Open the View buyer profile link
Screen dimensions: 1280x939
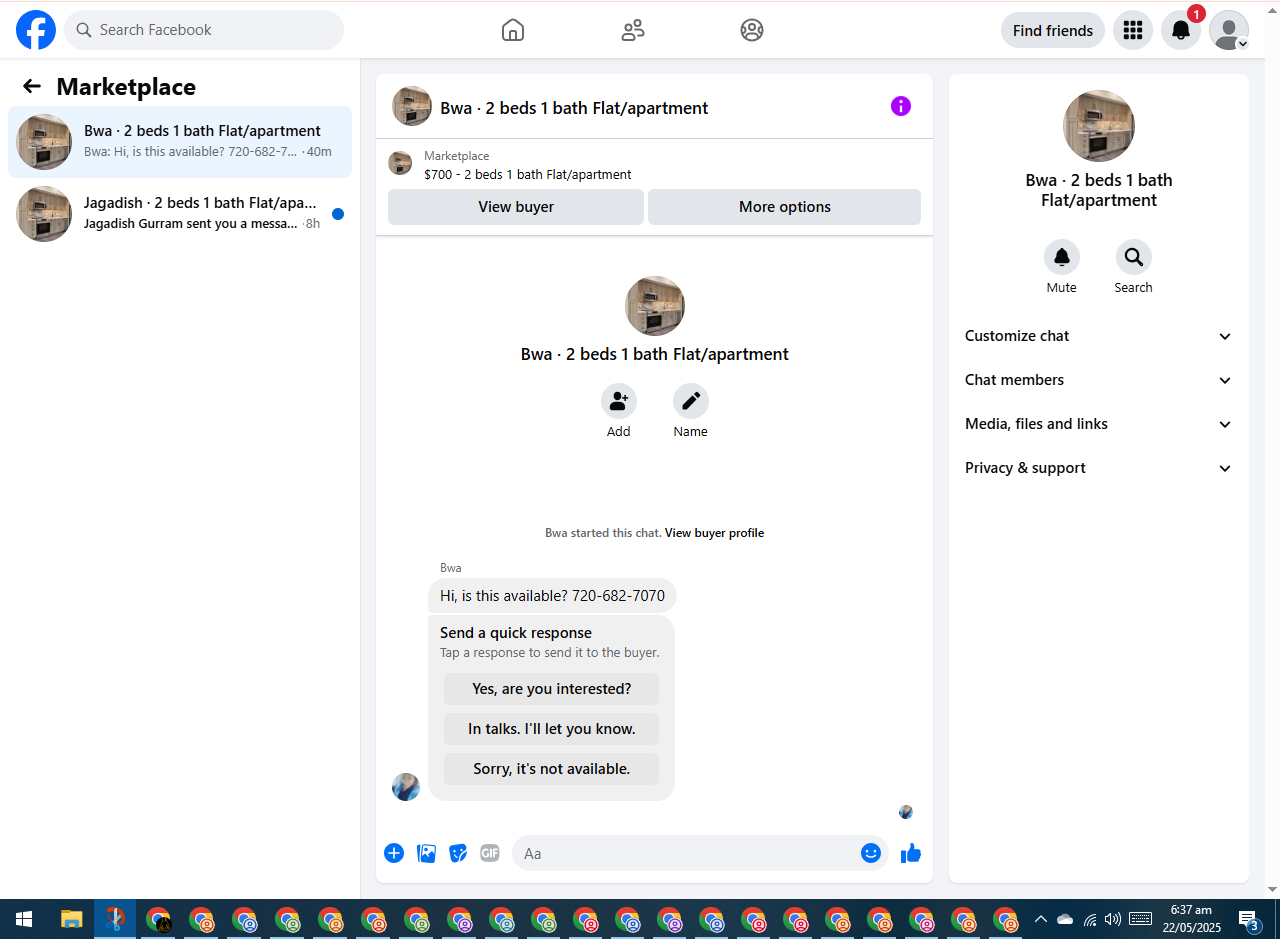pos(714,533)
